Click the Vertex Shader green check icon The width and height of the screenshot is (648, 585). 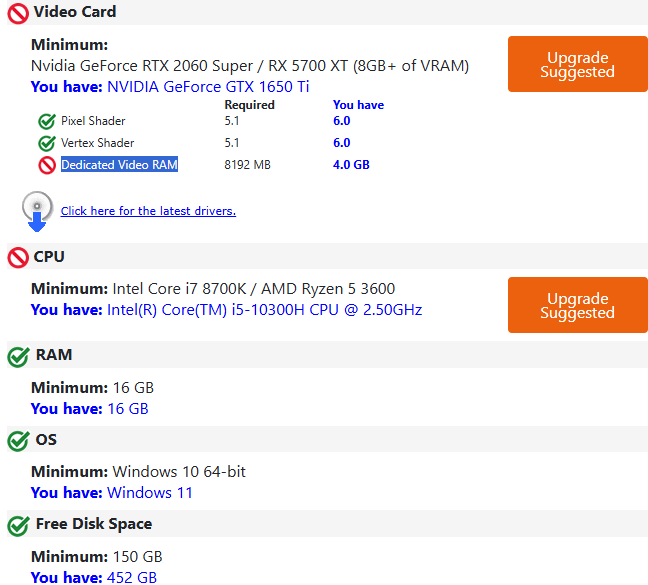(x=47, y=143)
